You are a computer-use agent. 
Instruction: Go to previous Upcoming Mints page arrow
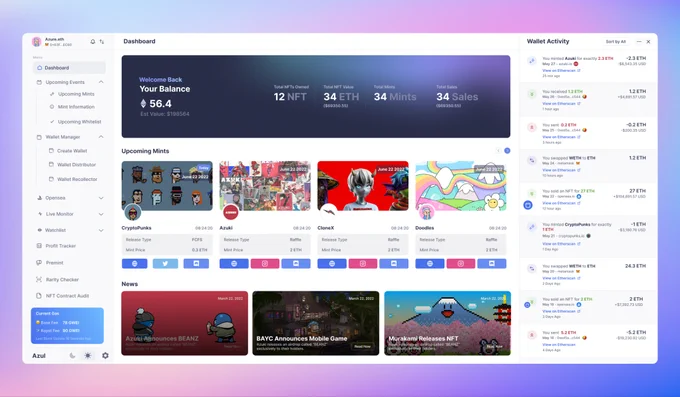[498, 151]
